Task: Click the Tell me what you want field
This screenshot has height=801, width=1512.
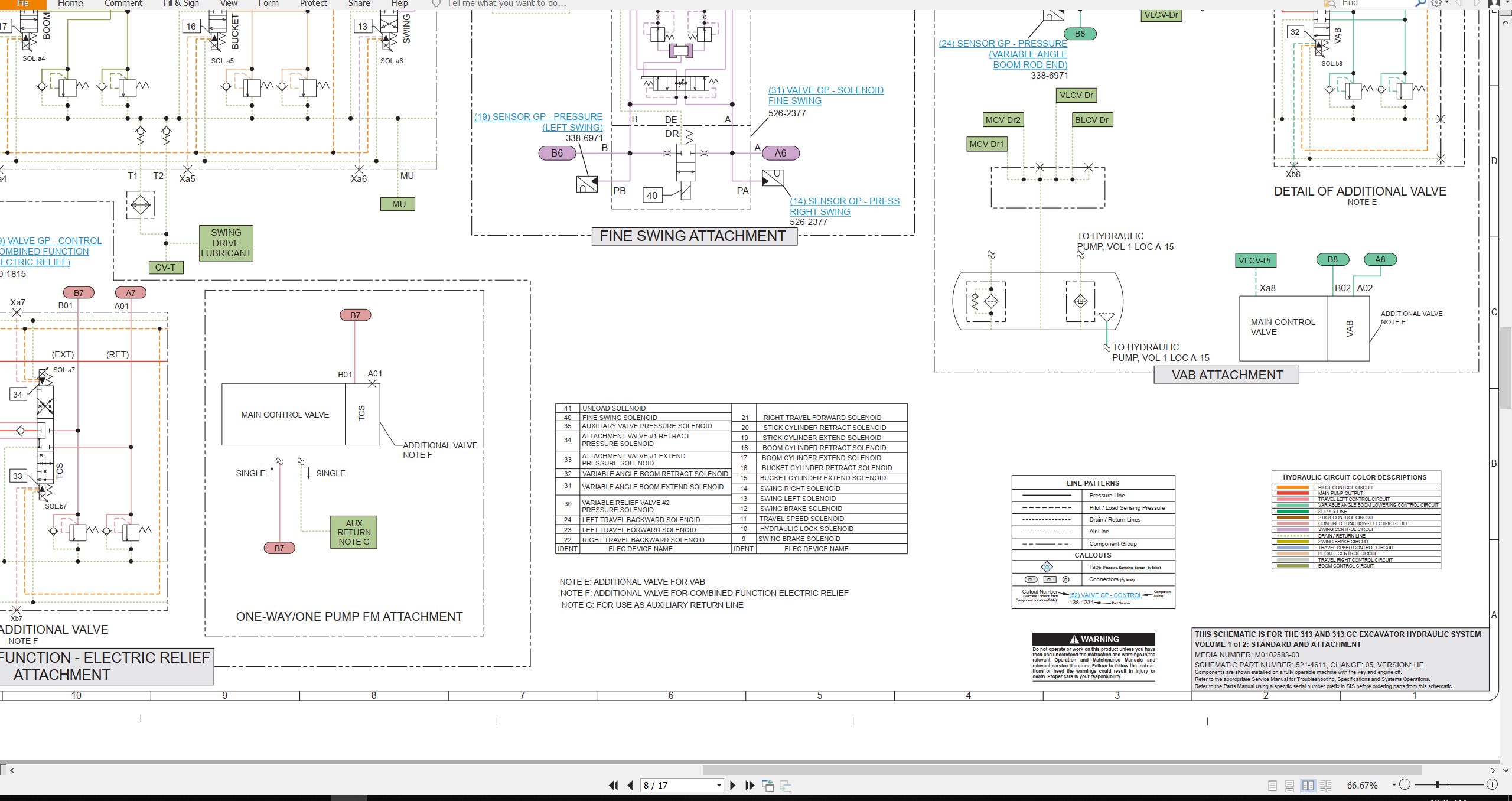Action: coord(507,4)
